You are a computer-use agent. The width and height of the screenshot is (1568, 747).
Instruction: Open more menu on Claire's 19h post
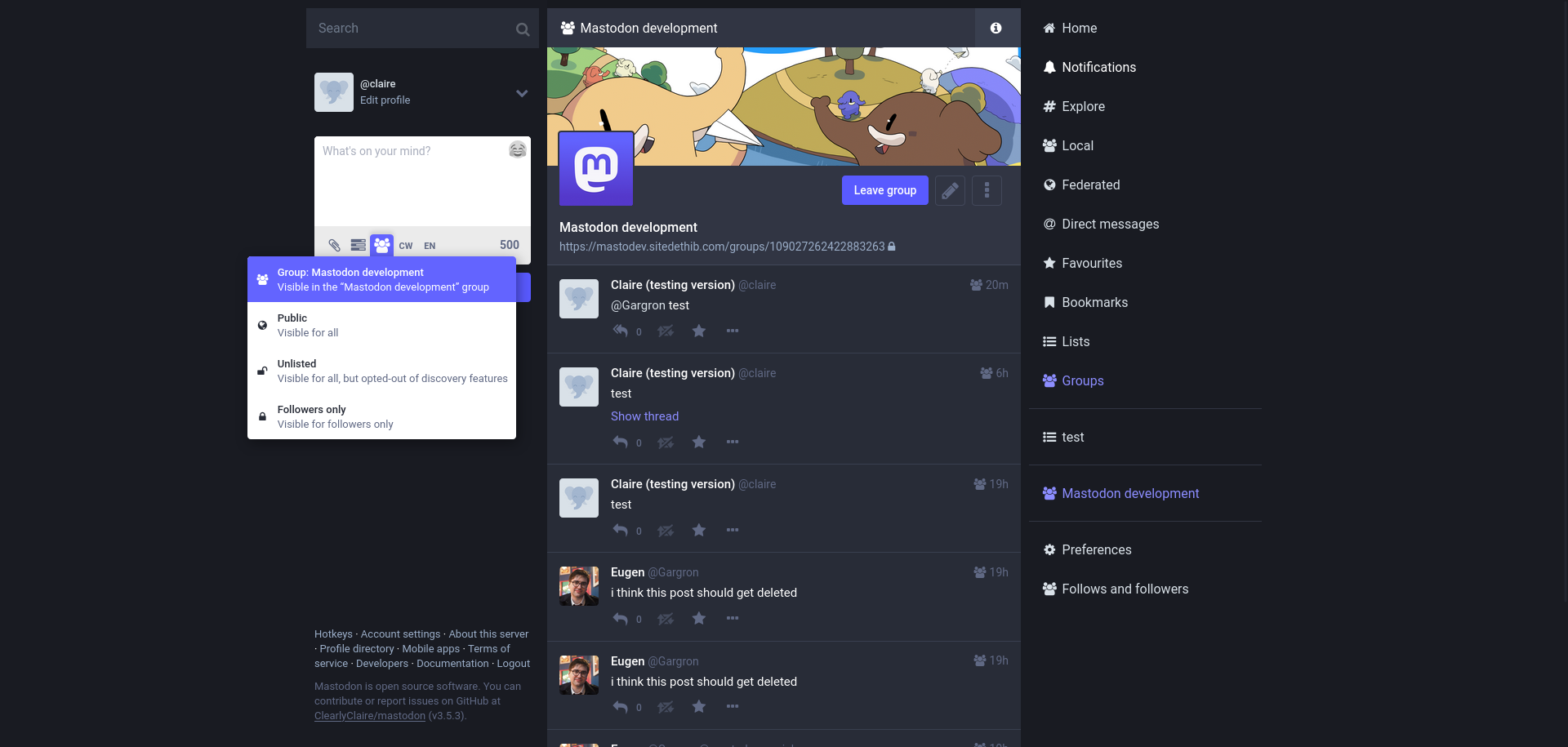coord(733,530)
